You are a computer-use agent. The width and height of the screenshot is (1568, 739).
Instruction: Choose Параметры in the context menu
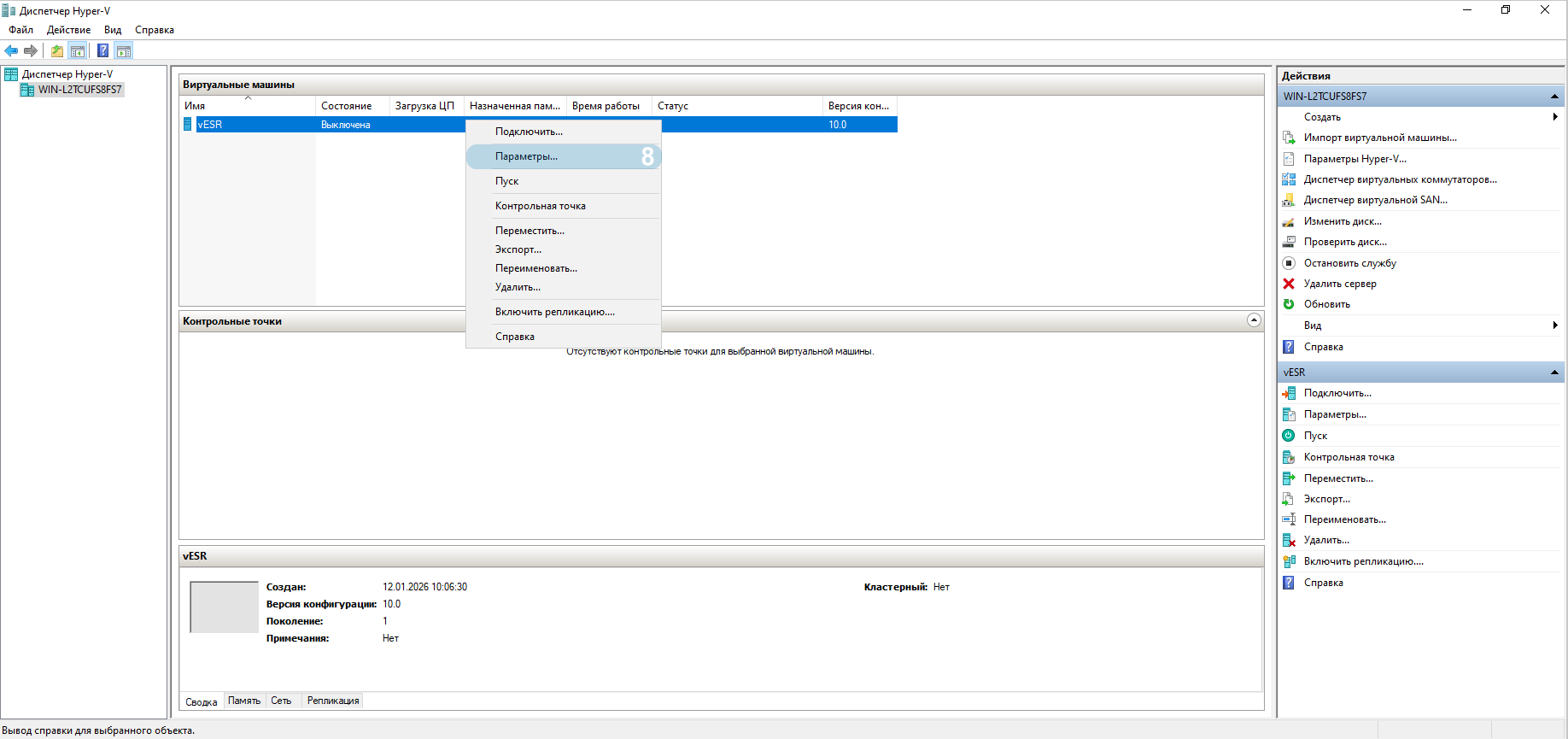(564, 156)
